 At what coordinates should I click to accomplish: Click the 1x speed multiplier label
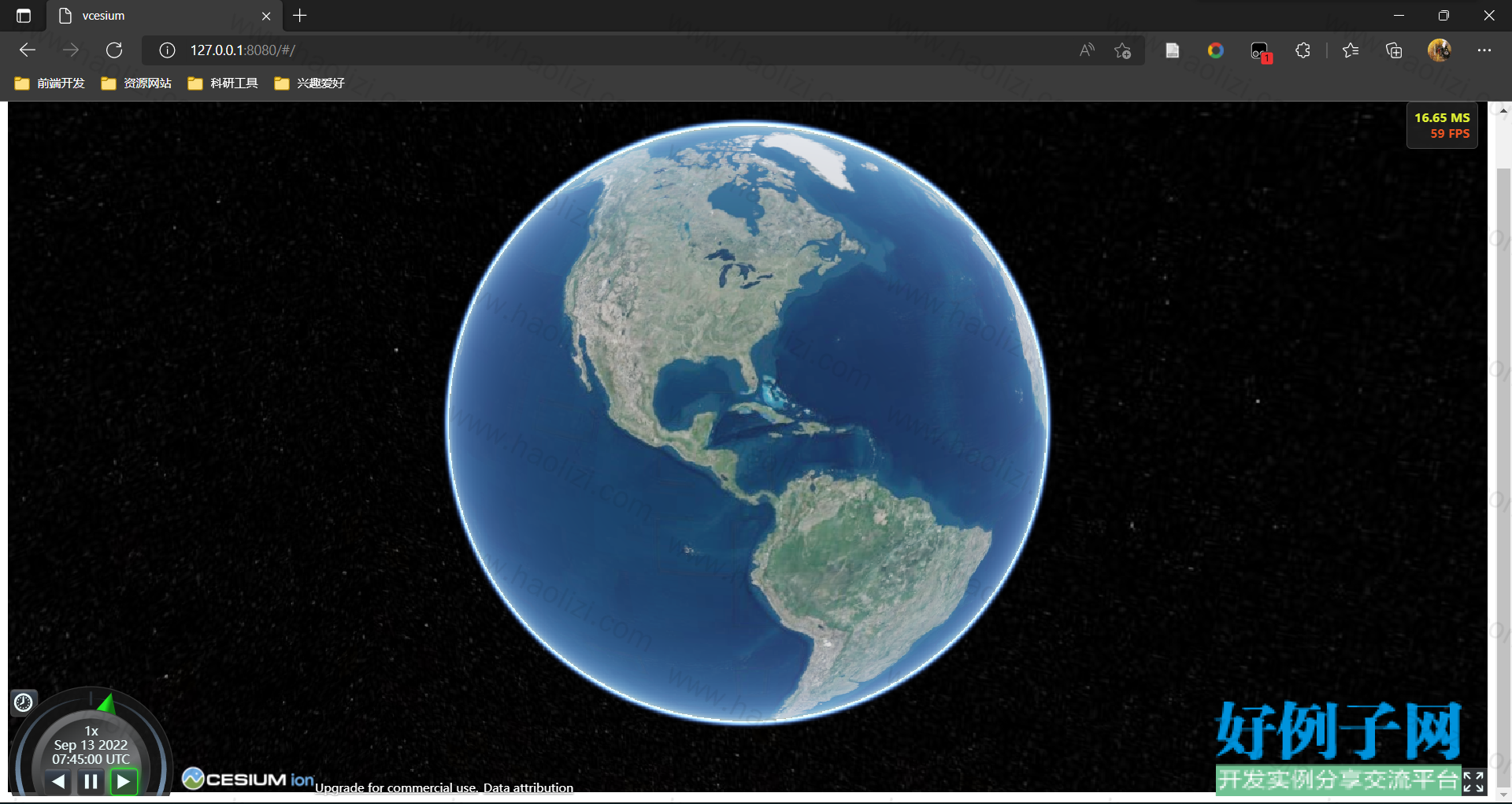91,731
